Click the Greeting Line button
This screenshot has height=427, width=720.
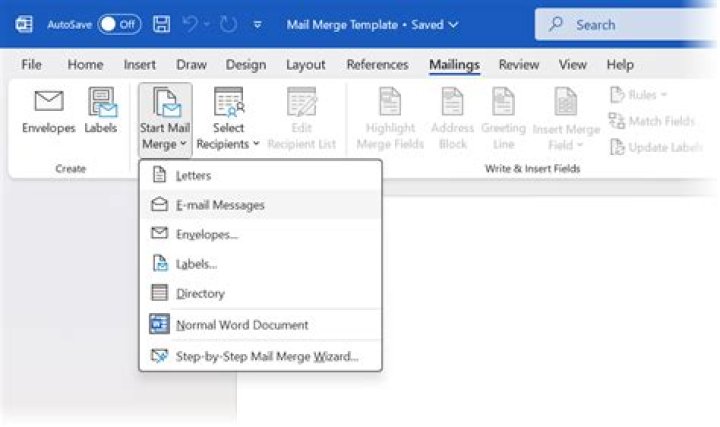[503, 119]
